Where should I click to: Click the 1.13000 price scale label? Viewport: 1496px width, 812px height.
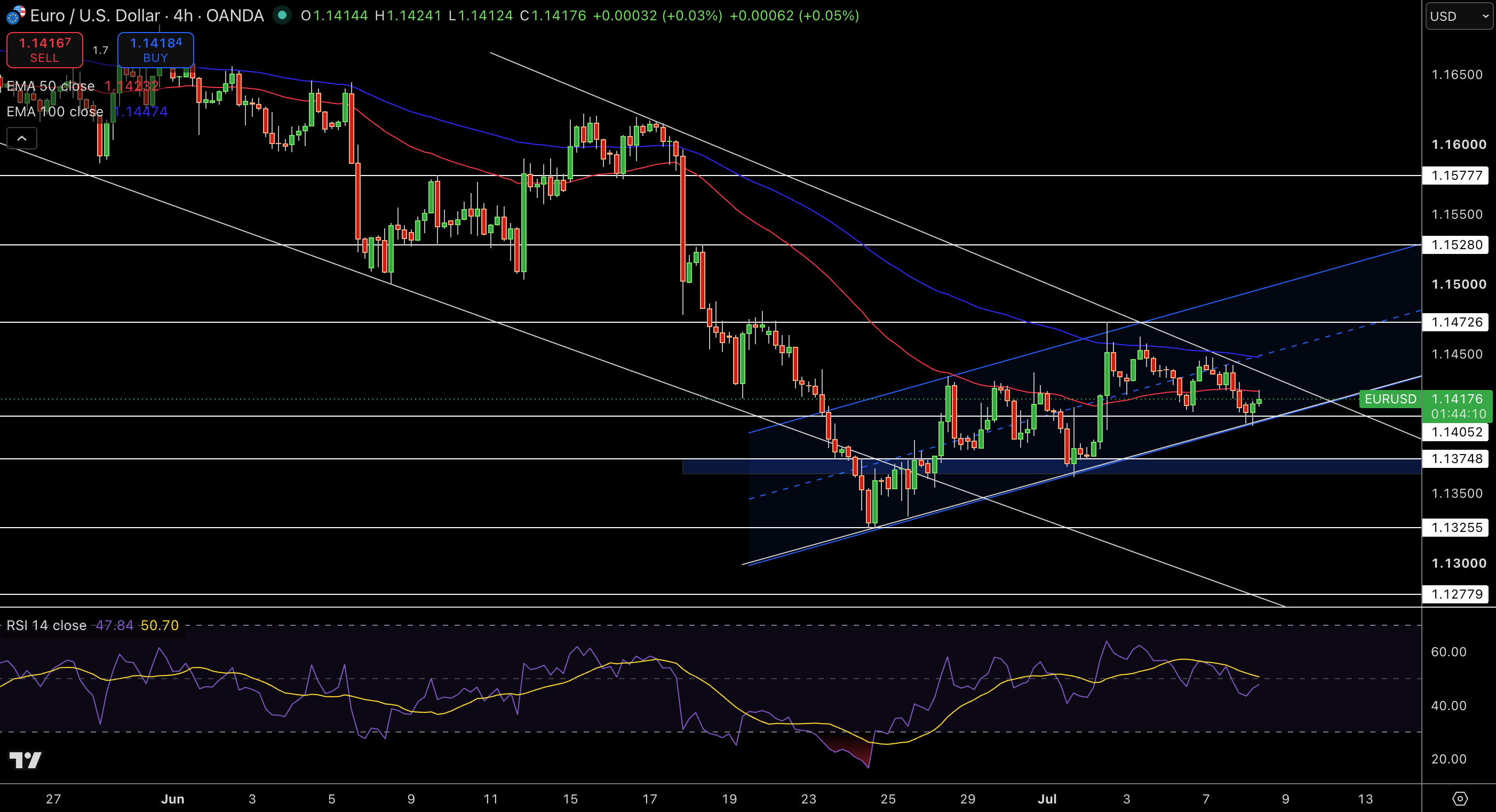[1459, 563]
